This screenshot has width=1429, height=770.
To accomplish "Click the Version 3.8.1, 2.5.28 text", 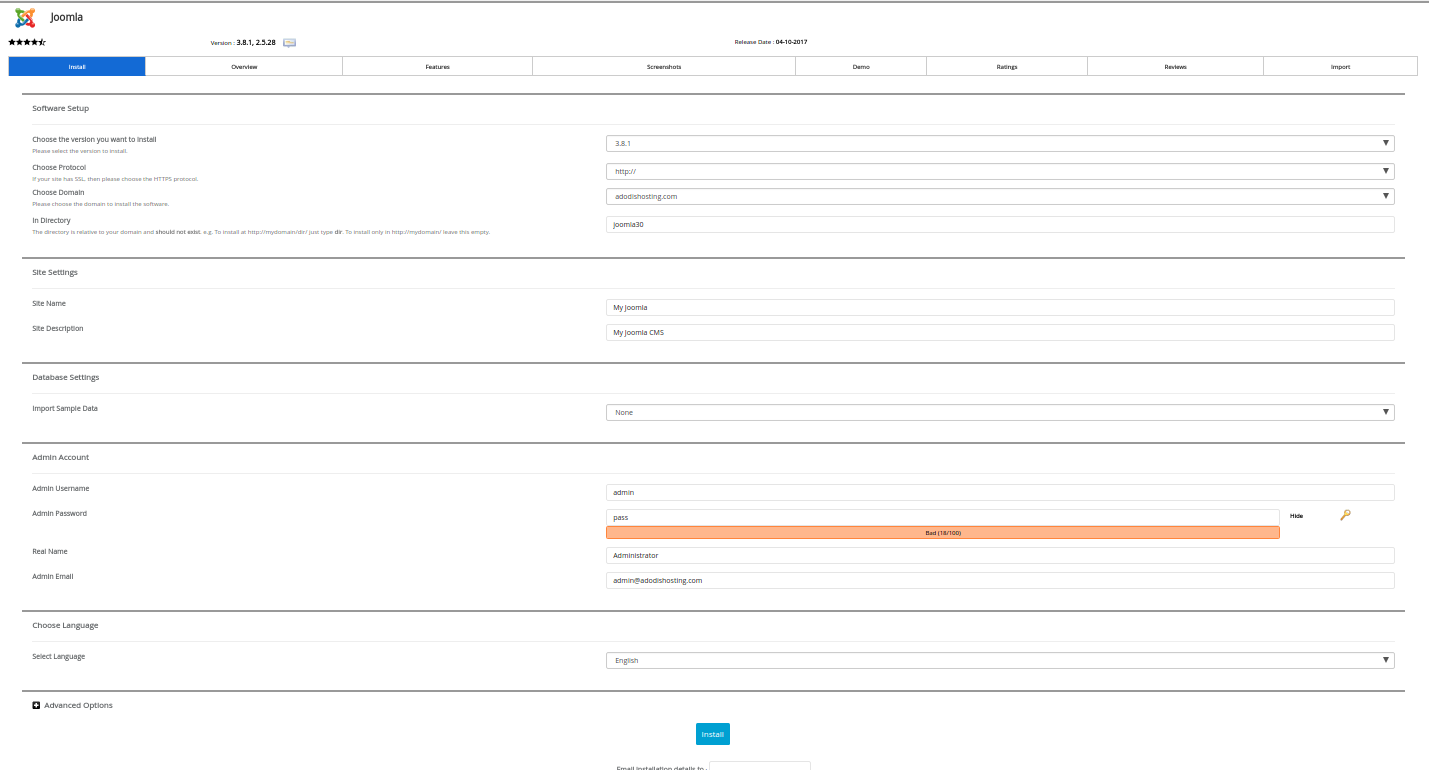I will (243, 43).
